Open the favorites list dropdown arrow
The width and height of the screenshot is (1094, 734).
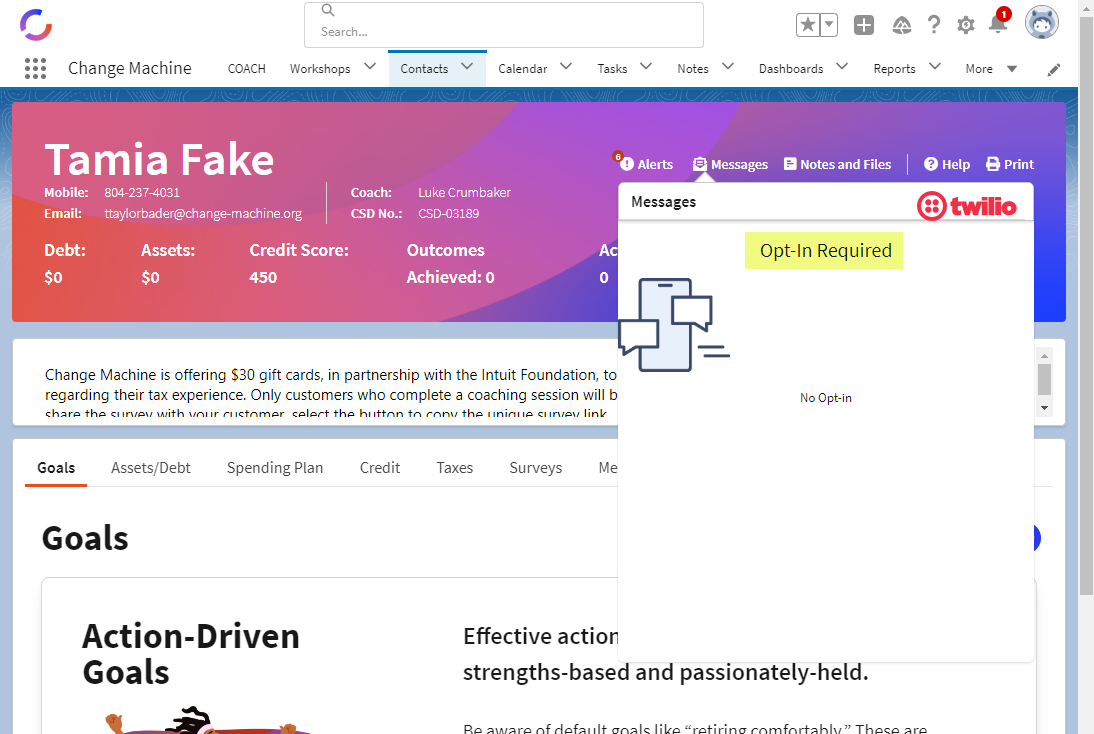[x=829, y=25]
